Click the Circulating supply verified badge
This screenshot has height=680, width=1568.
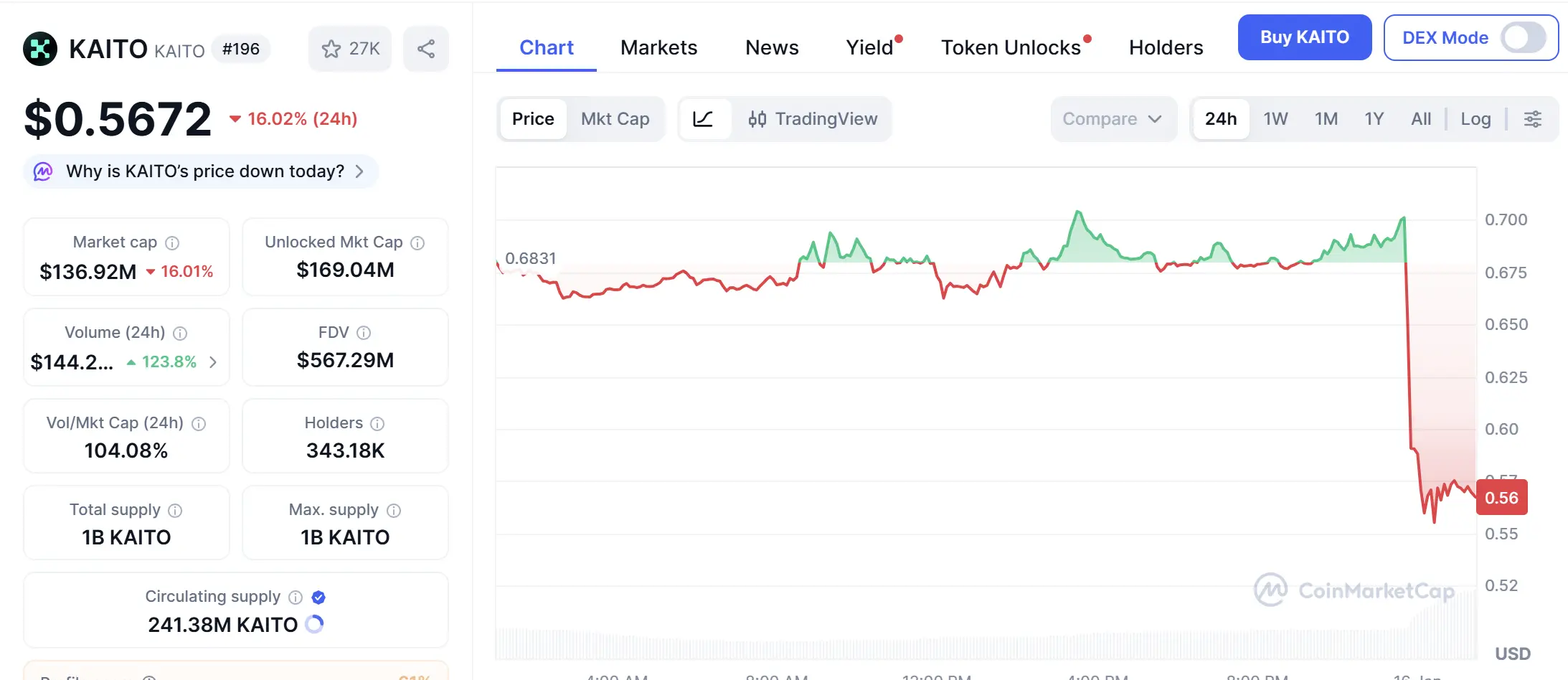pos(319,598)
